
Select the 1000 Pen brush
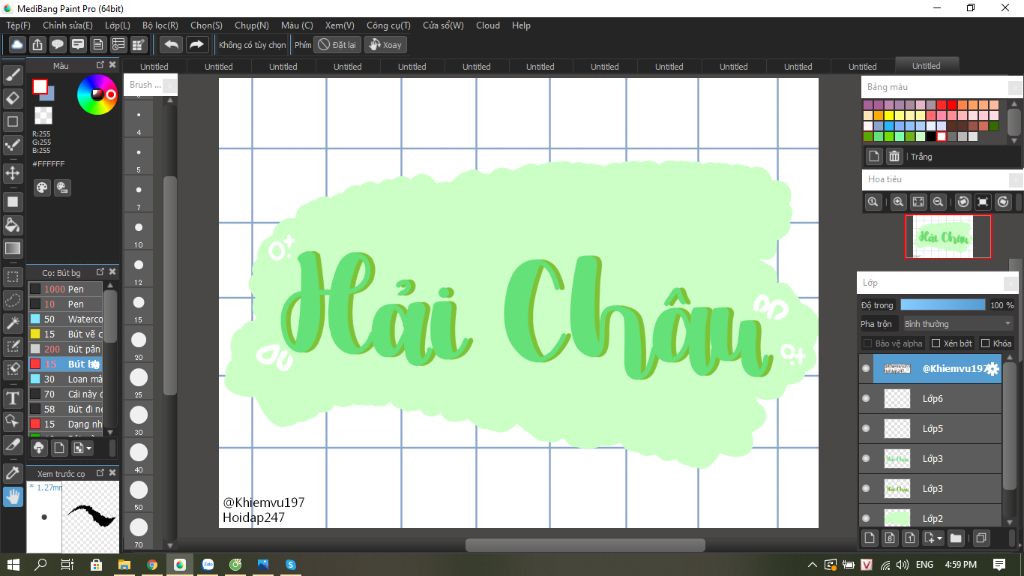pos(65,289)
